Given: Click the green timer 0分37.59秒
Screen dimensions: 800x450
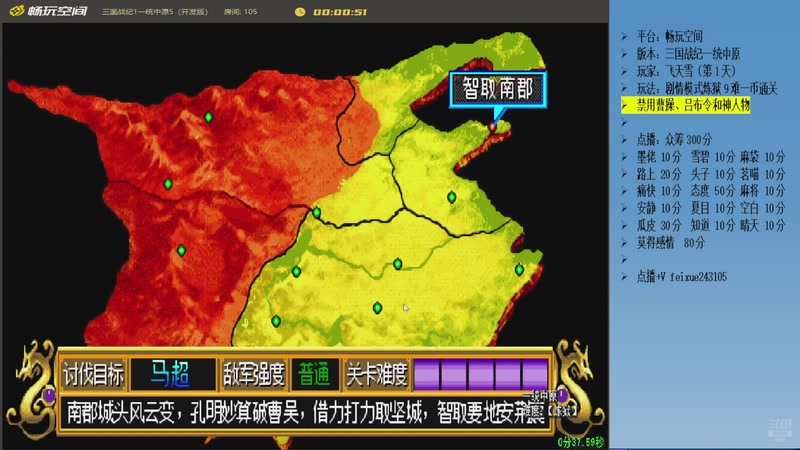Looking at the screenshot, I should (581, 442).
